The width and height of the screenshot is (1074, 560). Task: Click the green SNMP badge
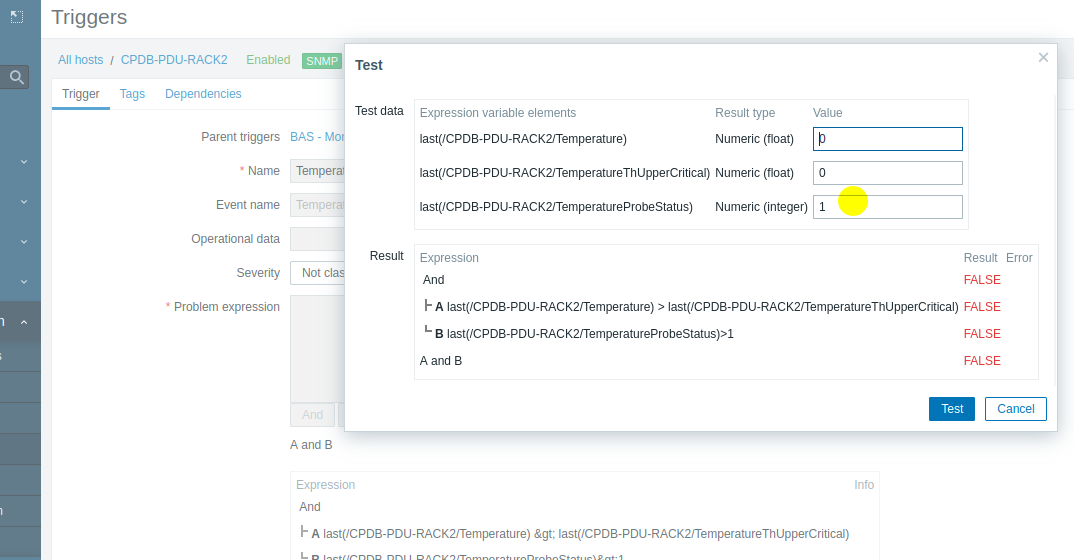[322, 61]
